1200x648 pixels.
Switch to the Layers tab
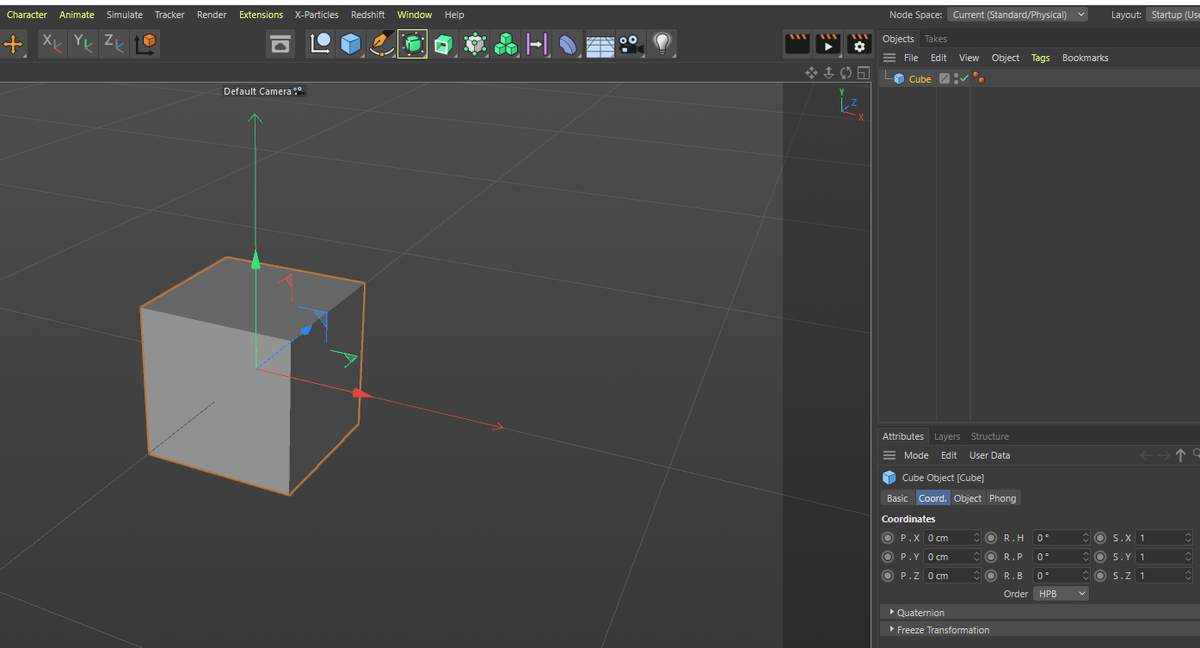pyautogui.click(x=946, y=437)
